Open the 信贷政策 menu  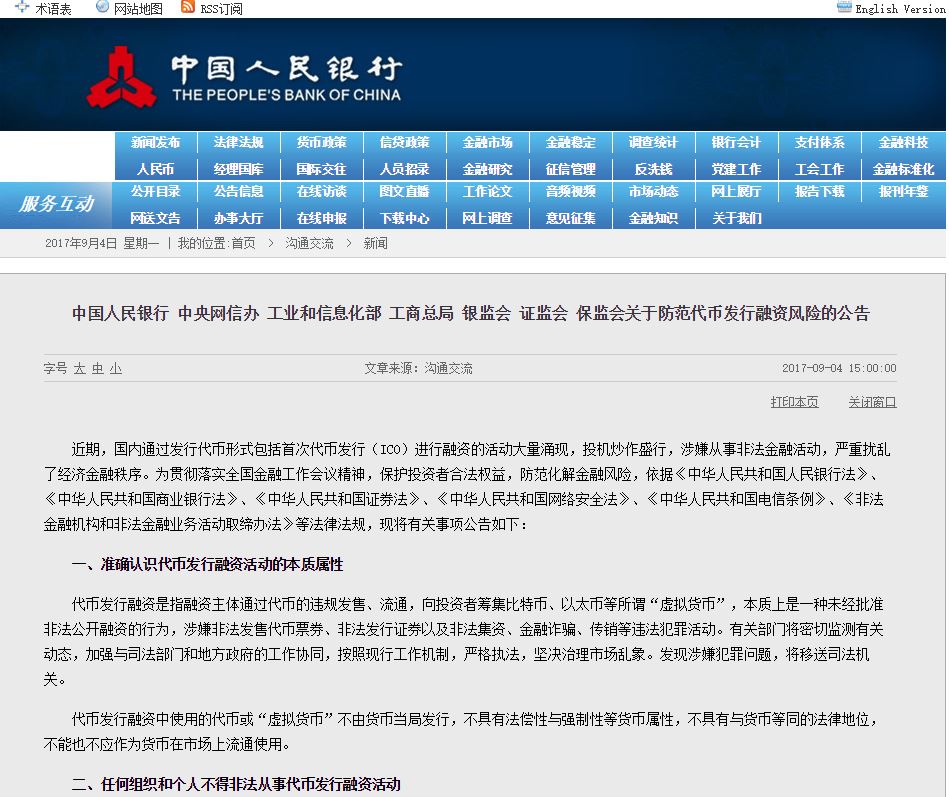point(404,142)
